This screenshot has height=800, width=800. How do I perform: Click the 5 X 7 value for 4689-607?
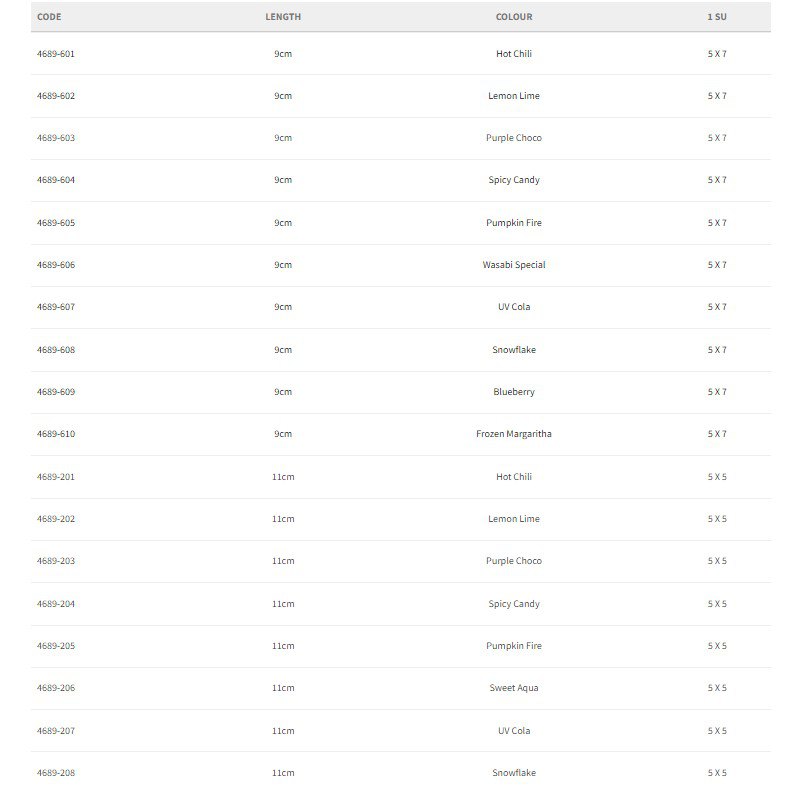(x=717, y=307)
